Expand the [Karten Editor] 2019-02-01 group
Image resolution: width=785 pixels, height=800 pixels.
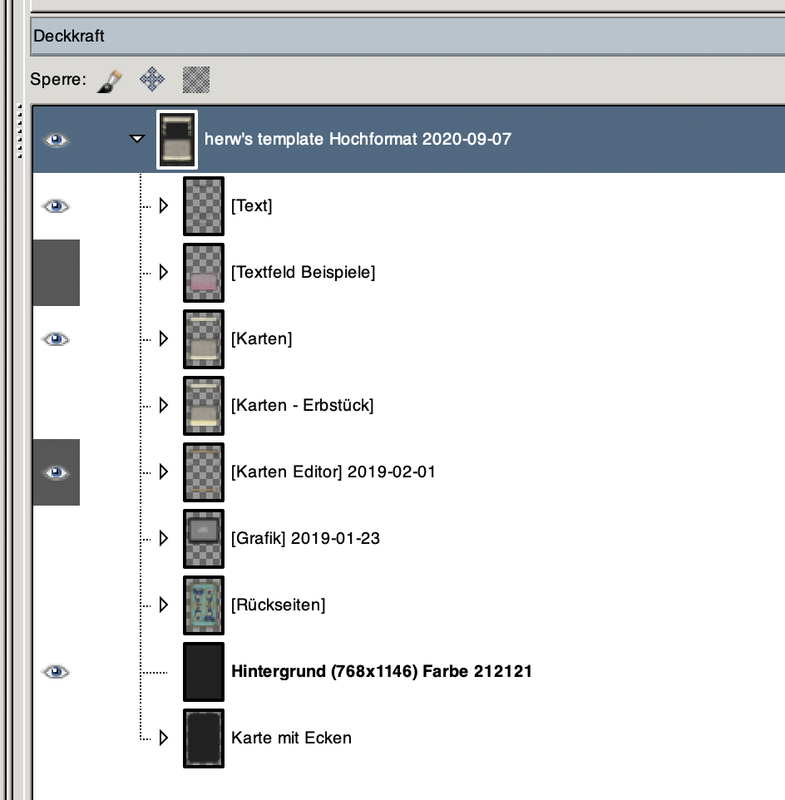coord(163,471)
